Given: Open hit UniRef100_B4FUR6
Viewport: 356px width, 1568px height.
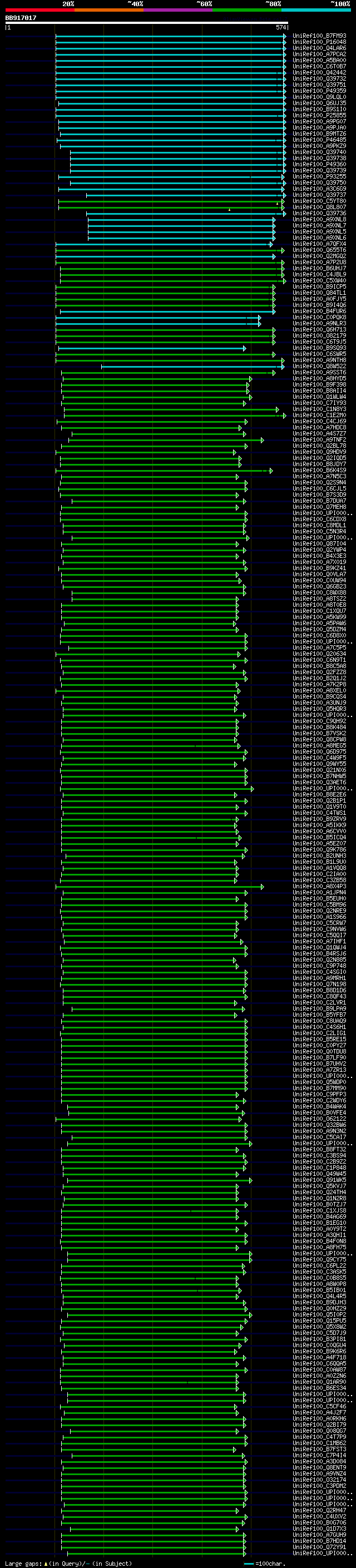Looking at the screenshot, I should 319,311.
